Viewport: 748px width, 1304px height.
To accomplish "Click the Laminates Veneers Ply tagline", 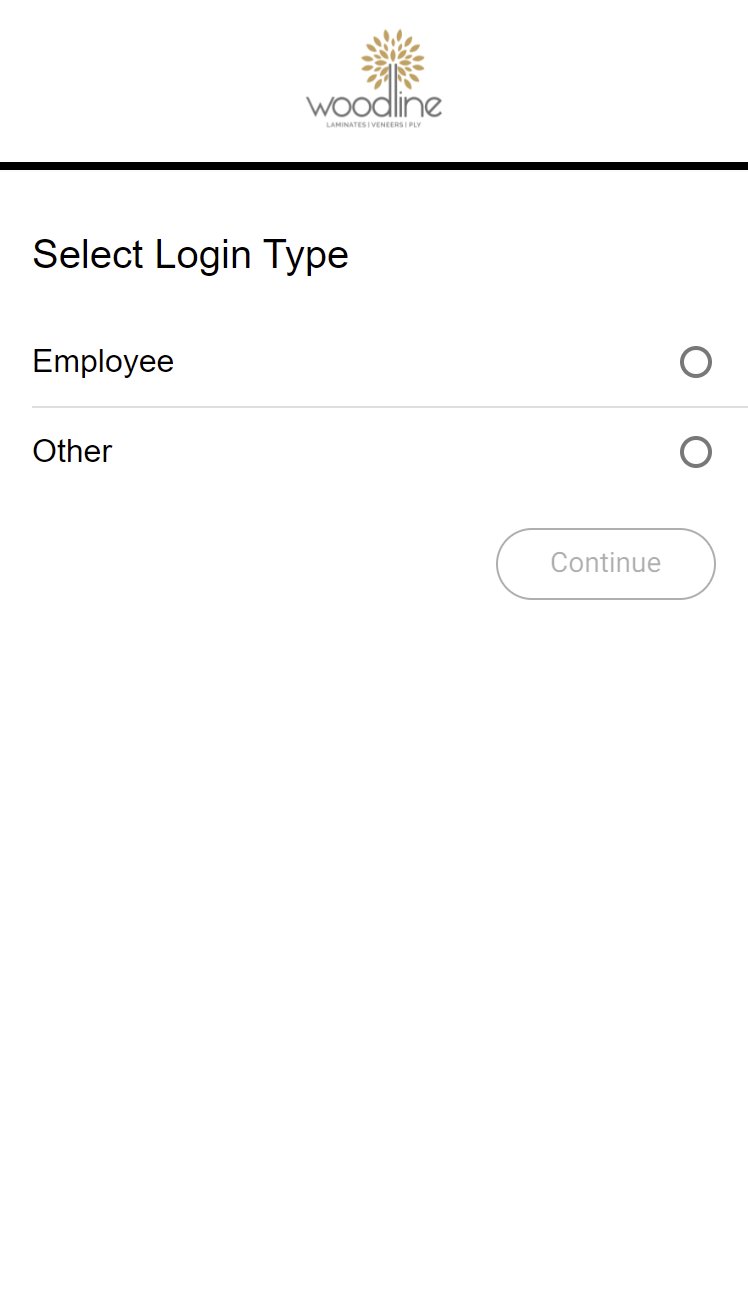I will [x=374, y=125].
